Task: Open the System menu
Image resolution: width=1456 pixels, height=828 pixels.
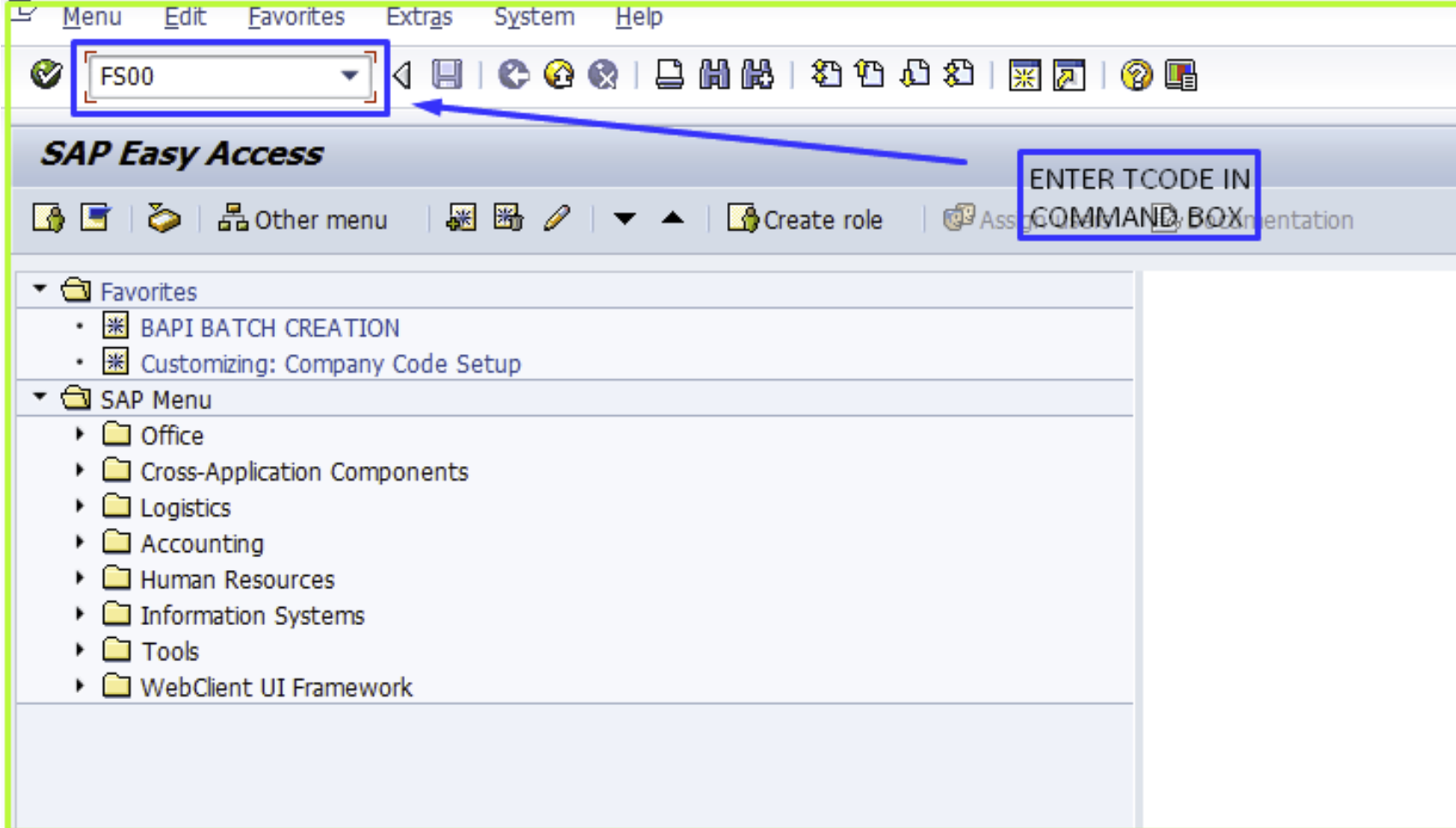Action: 534,16
